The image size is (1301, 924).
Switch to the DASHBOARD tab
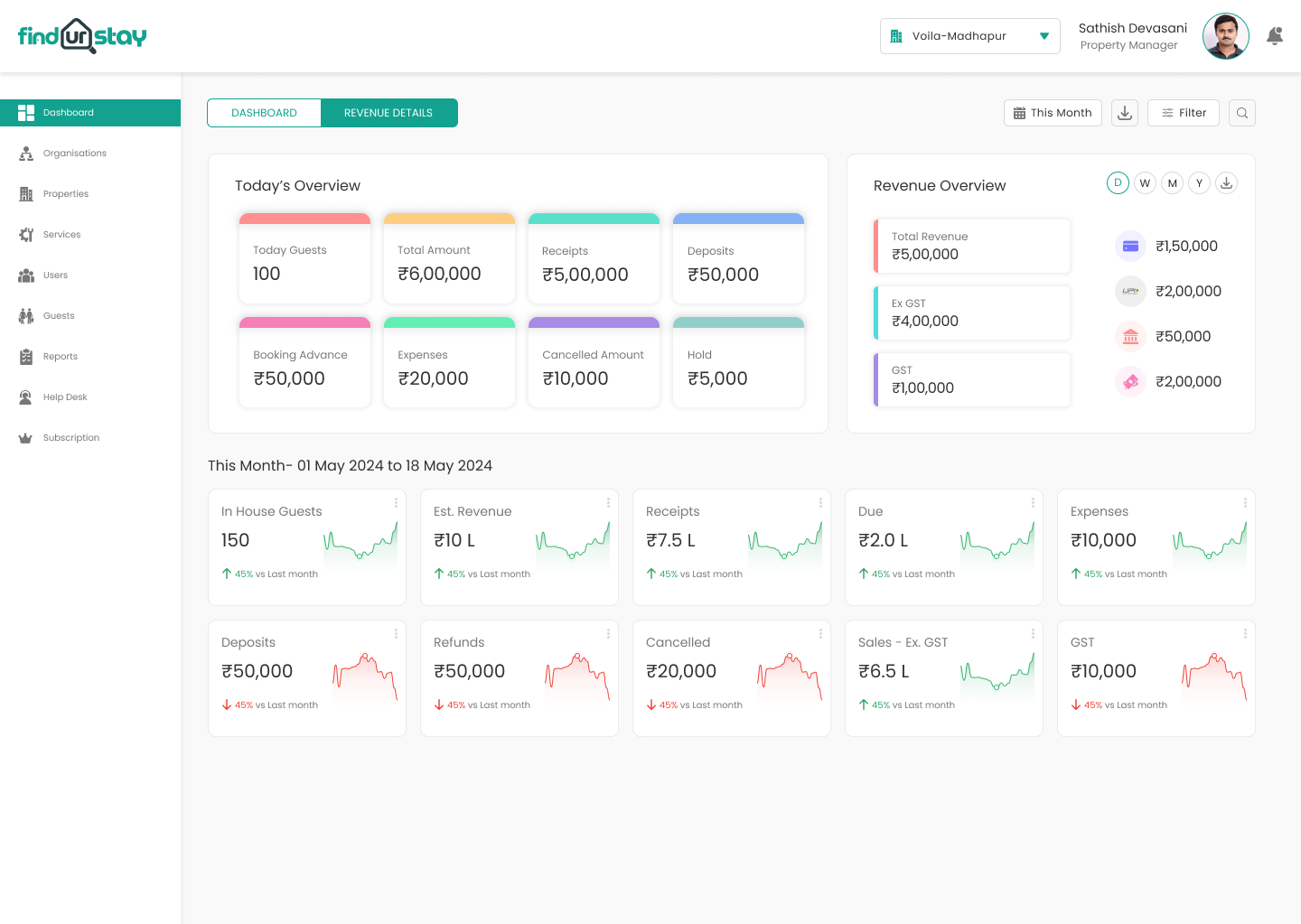[264, 113]
